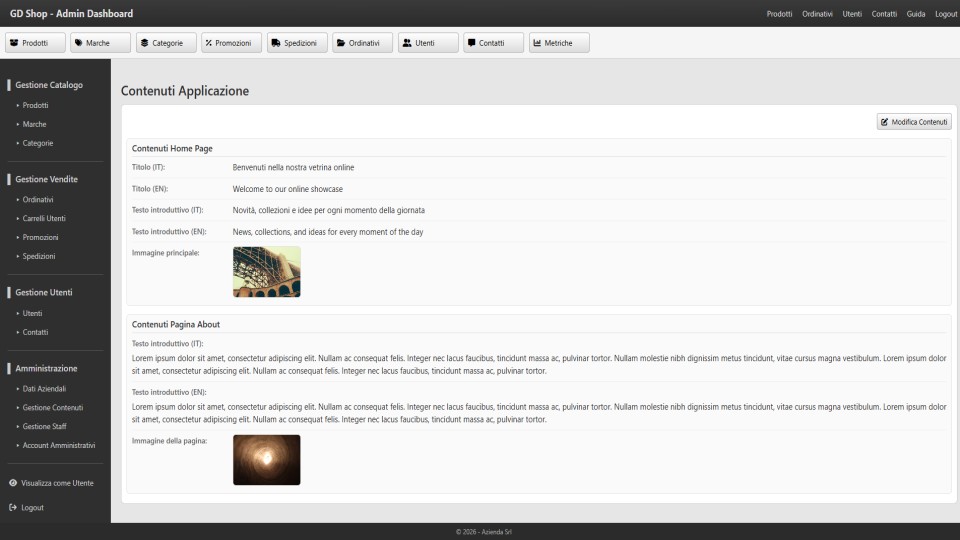960x540 pixels.
Task: Click the Contenuti Home Page section title
Action: (x=172, y=148)
